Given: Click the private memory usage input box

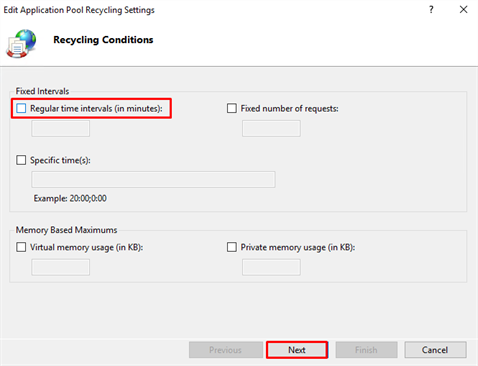Looking at the screenshot, I should (x=271, y=268).
